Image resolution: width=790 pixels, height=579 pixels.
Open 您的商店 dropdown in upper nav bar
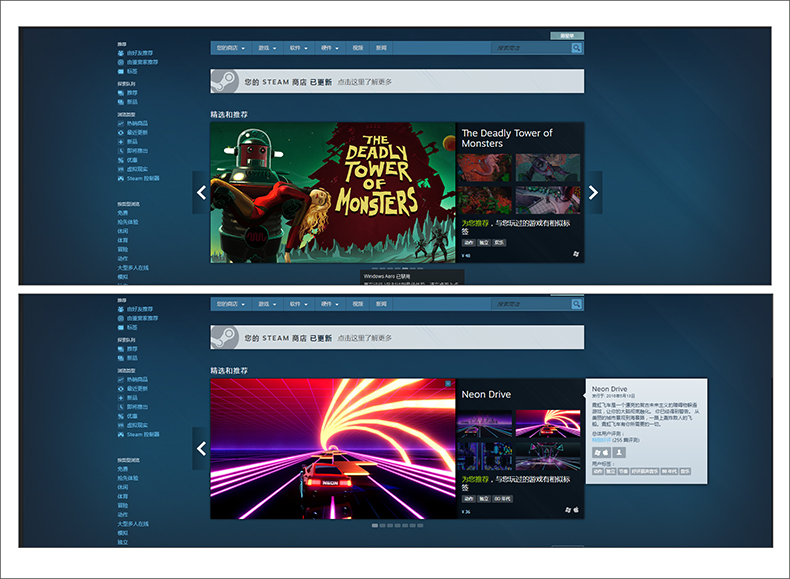(231, 48)
